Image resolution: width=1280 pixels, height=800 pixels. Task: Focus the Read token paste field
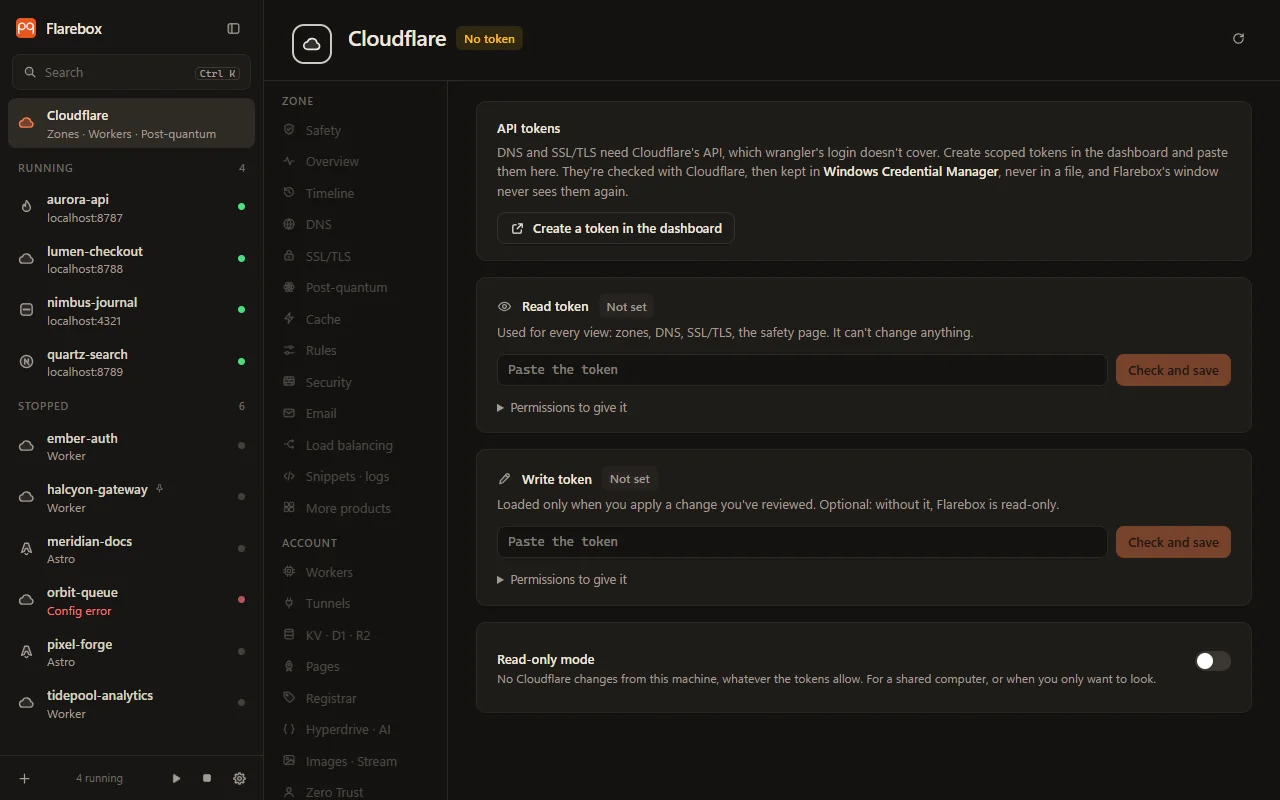click(802, 370)
